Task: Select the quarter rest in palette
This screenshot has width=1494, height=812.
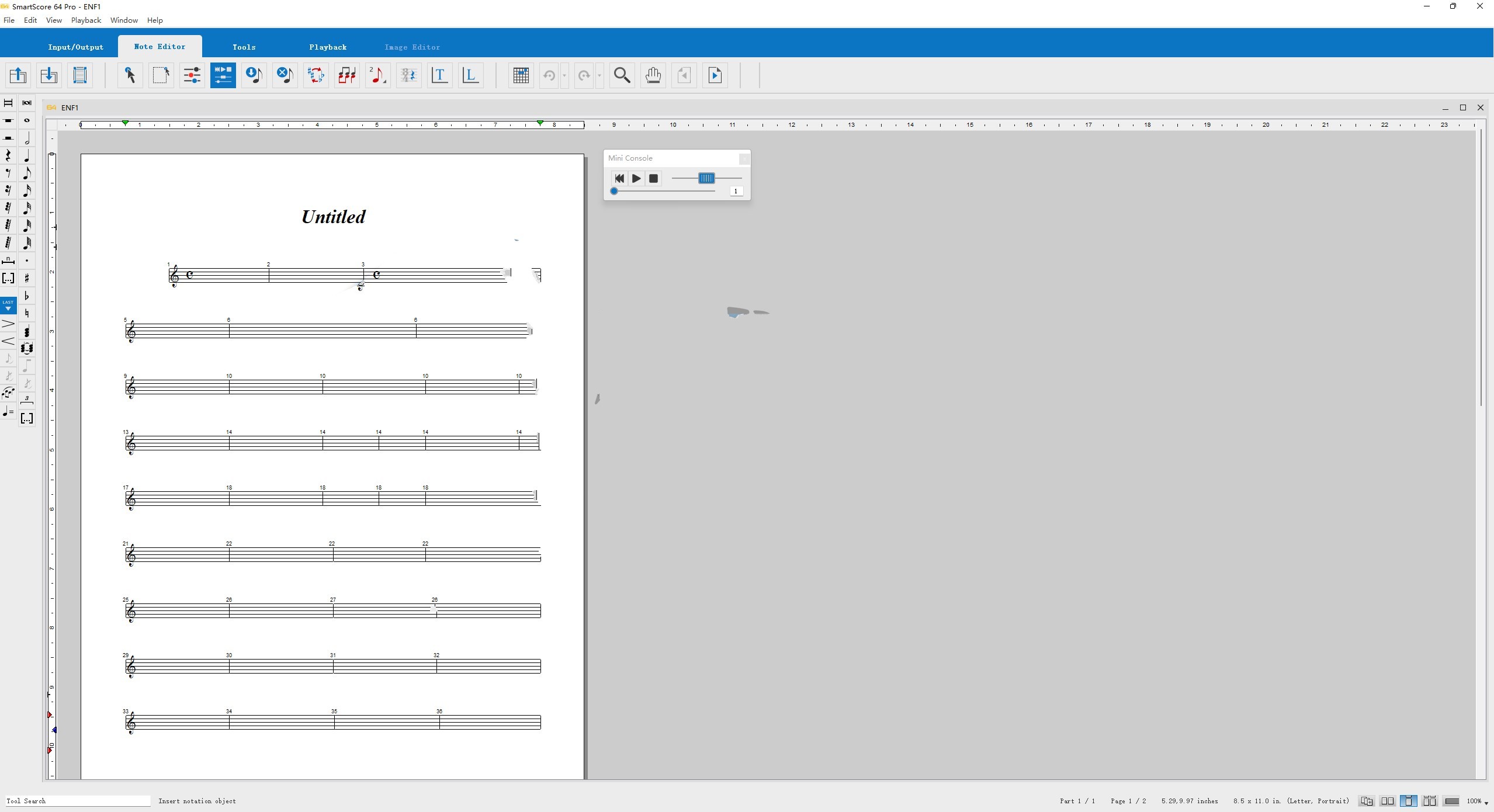Action: pos(8,156)
